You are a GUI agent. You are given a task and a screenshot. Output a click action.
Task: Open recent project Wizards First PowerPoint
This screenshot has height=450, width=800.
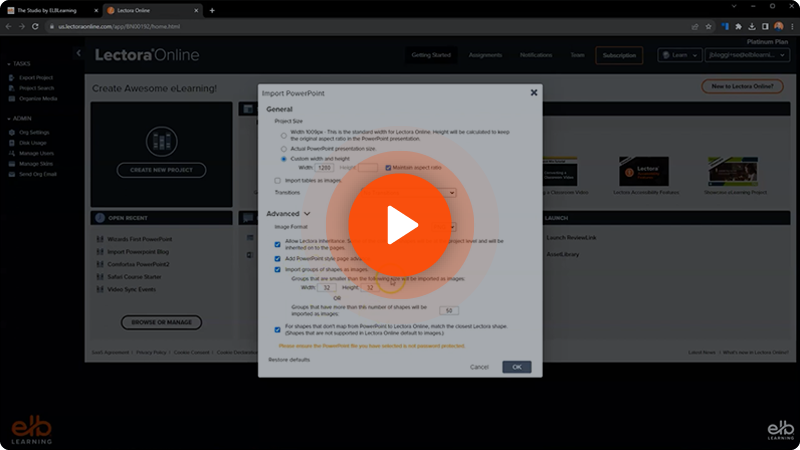pos(139,239)
